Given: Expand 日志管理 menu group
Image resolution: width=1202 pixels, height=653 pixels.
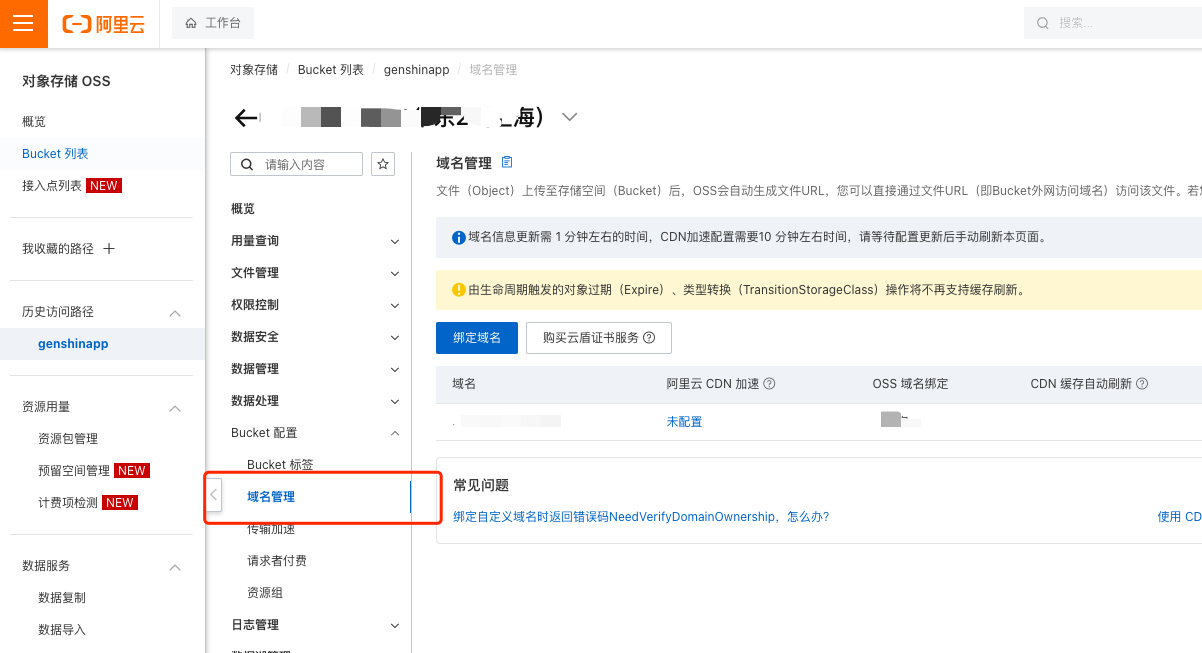Looking at the screenshot, I should 316,624.
